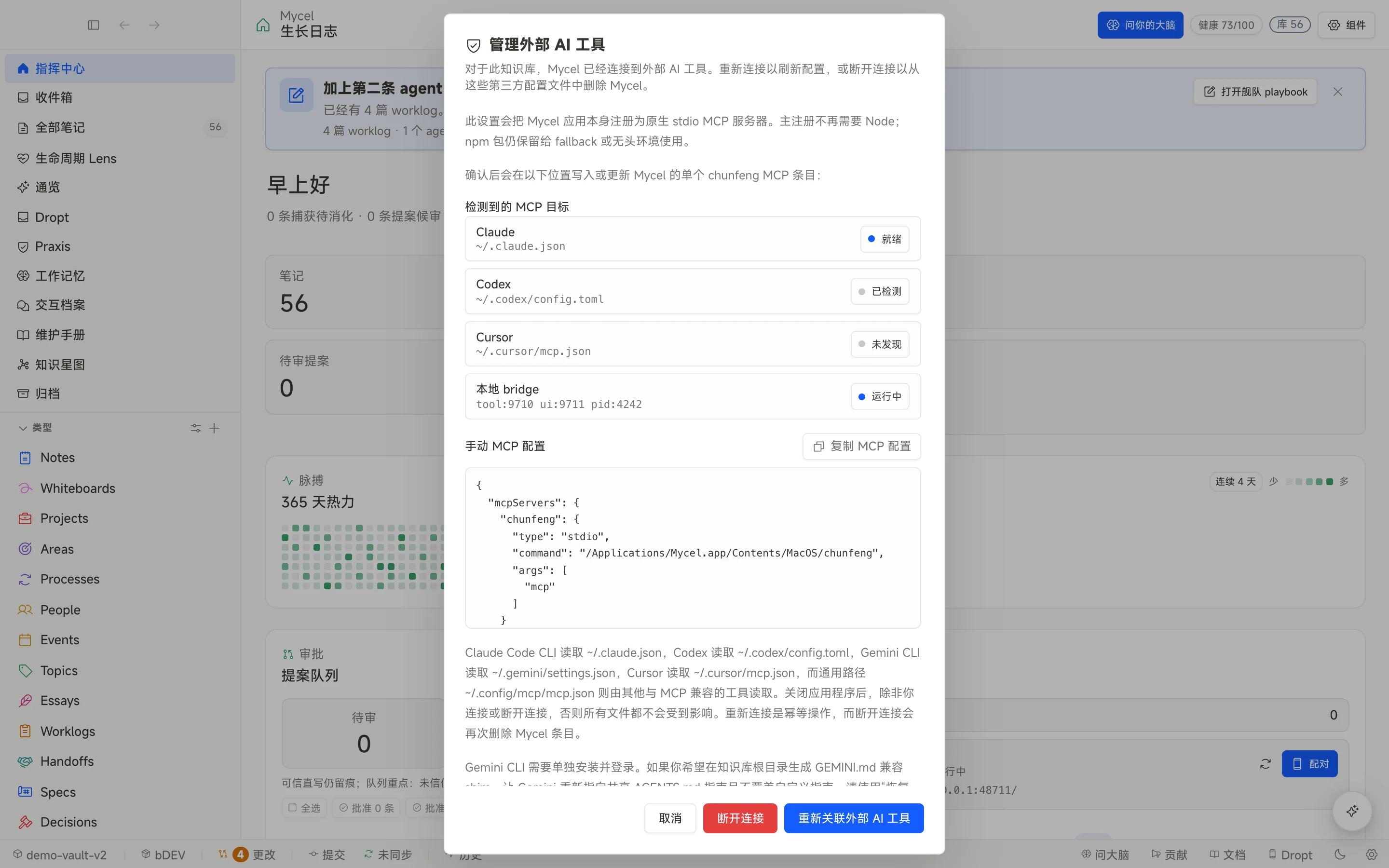
Task: Select the Decisions type
Action: click(120, 822)
